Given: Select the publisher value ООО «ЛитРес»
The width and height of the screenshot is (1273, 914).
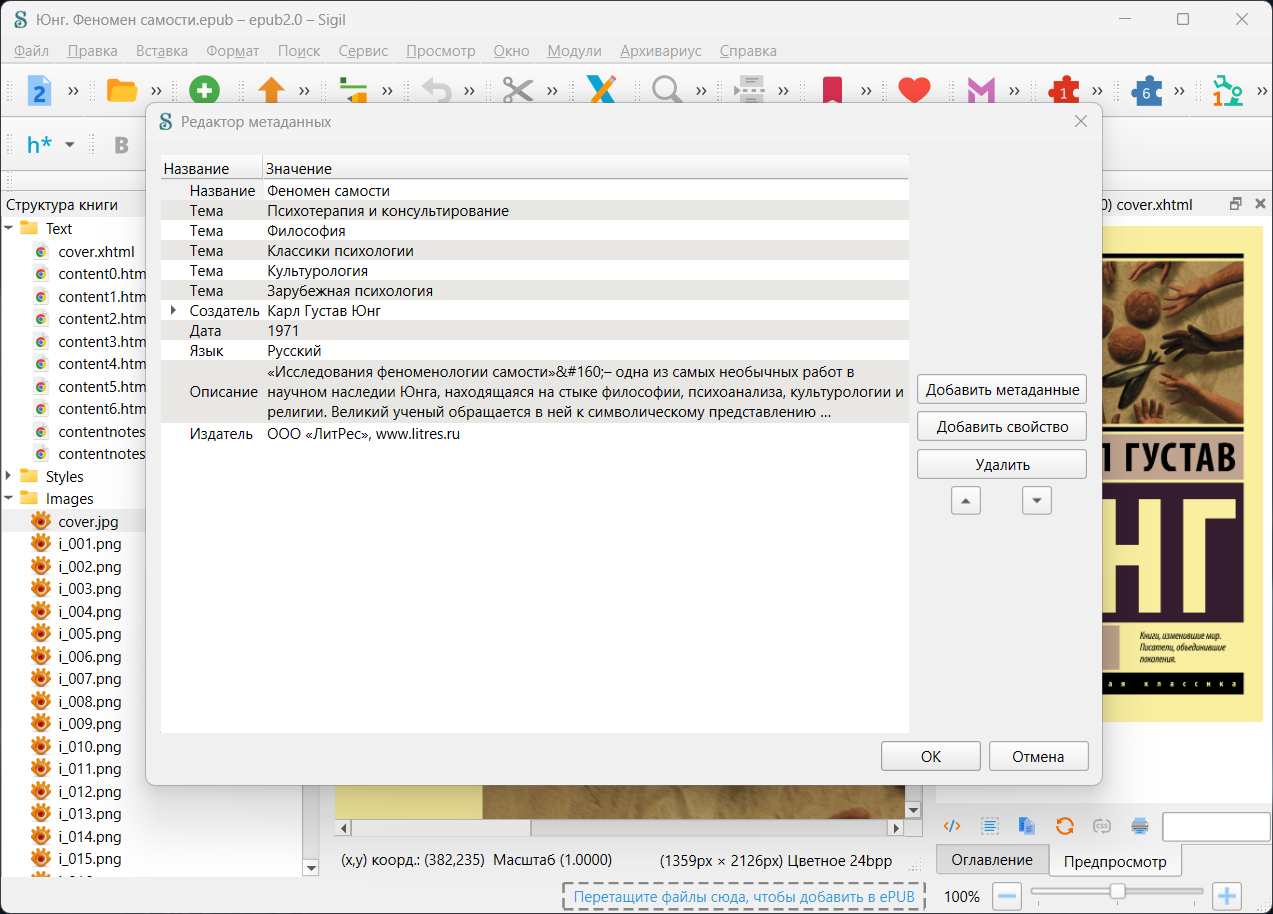Looking at the screenshot, I should click(x=363, y=434).
